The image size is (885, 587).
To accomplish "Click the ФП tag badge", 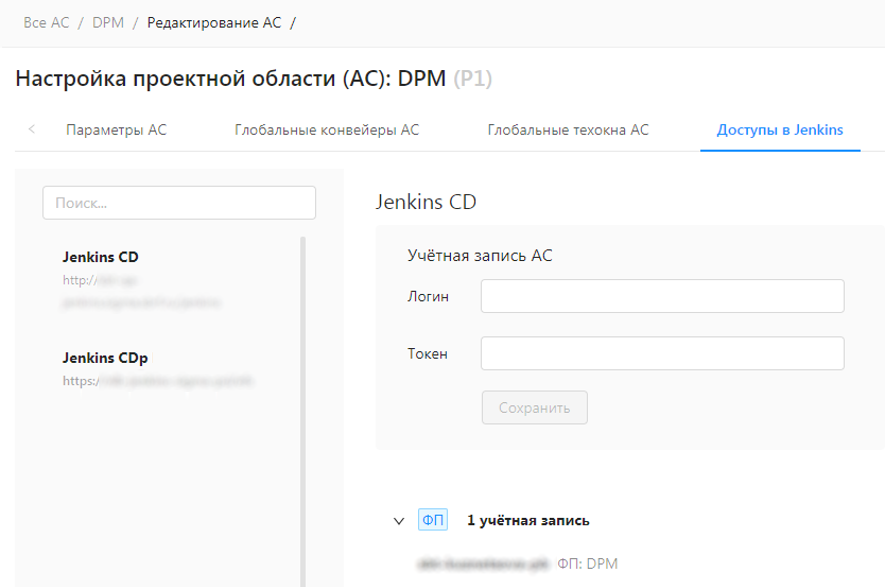I will [432, 520].
